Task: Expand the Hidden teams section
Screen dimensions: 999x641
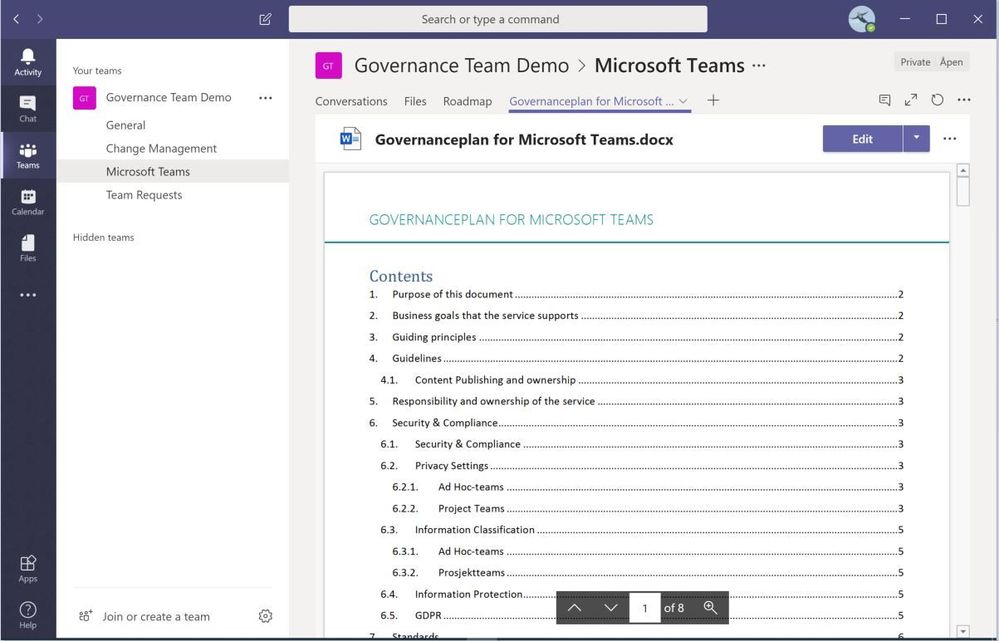Action: pyautogui.click(x=103, y=237)
